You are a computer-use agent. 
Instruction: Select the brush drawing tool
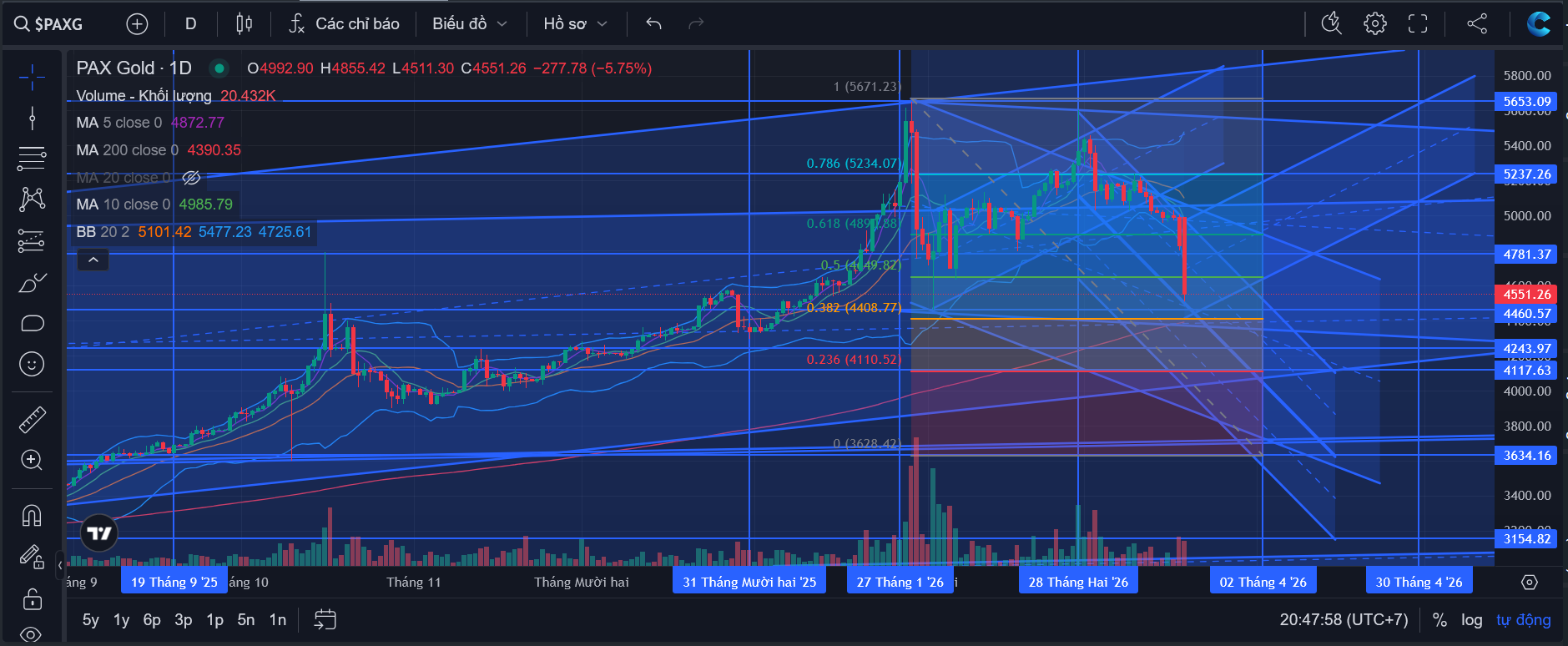tap(32, 284)
